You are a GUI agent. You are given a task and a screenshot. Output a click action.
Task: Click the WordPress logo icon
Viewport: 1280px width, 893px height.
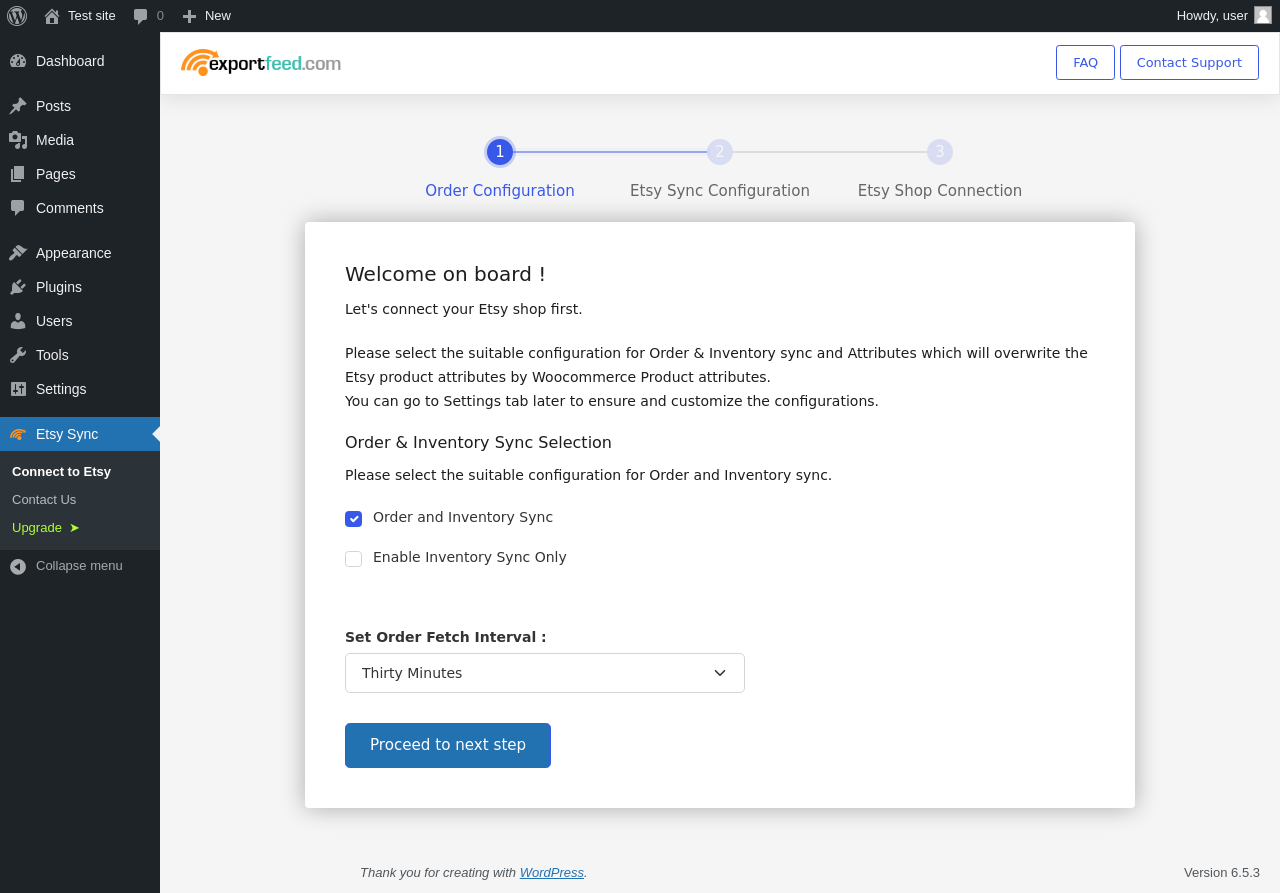click(x=17, y=16)
